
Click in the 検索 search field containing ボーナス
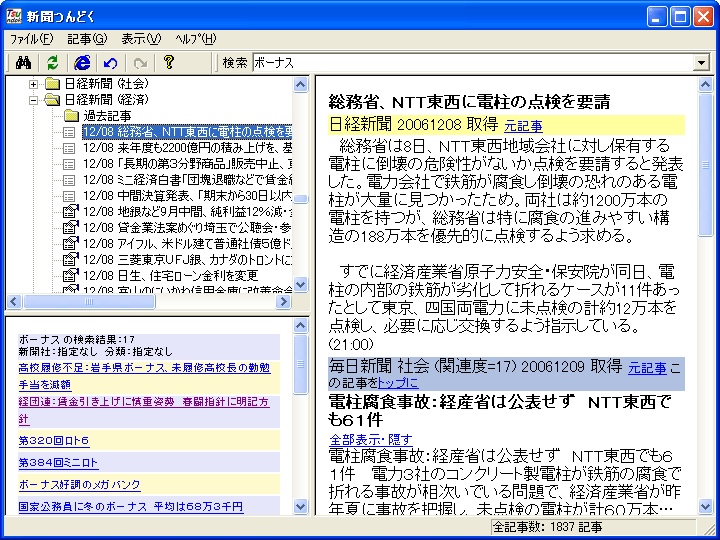coord(473,63)
